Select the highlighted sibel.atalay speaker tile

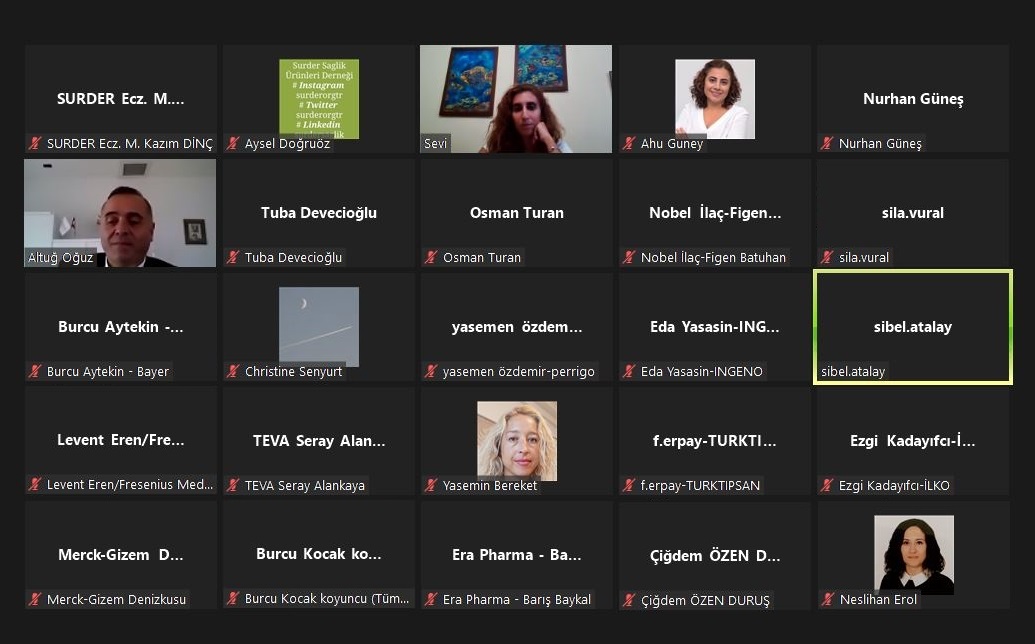coord(912,326)
